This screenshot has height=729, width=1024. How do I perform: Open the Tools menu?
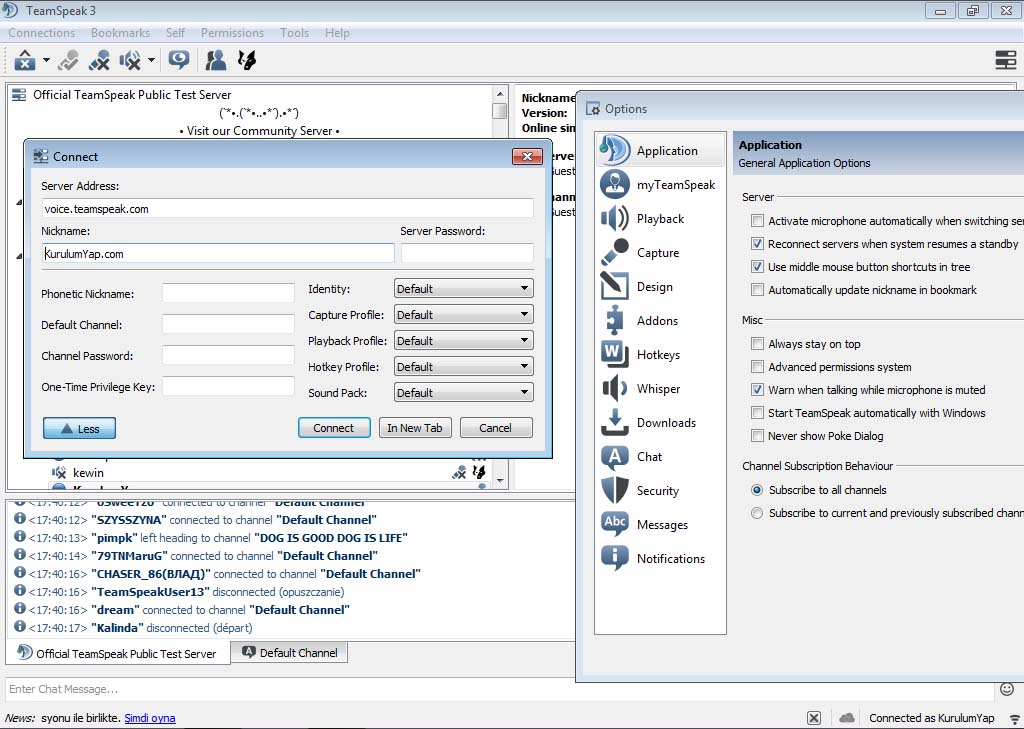click(x=295, y=33)
